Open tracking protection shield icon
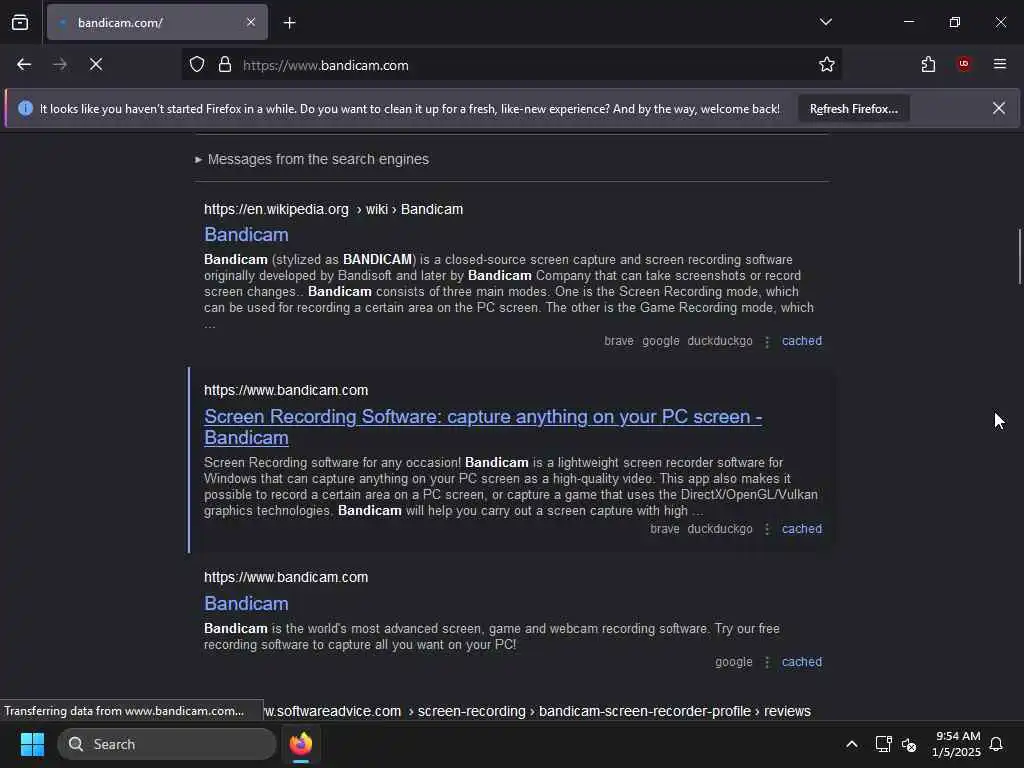 [x=197, y=64]
